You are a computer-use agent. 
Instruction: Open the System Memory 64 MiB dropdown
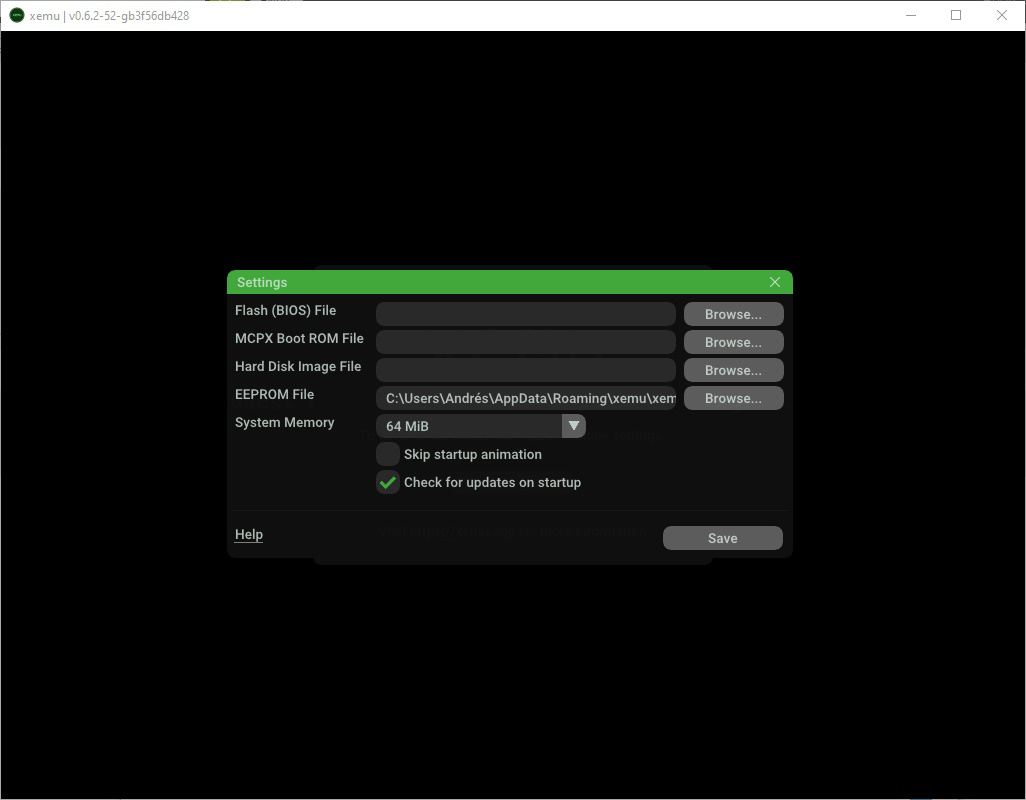tap(480, 426)
